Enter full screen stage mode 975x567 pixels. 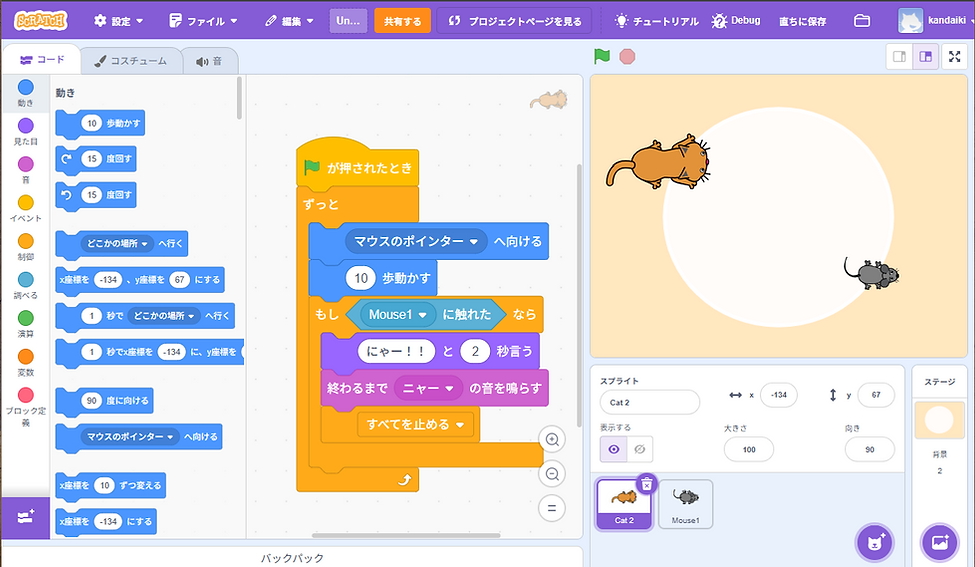point(954,57)
